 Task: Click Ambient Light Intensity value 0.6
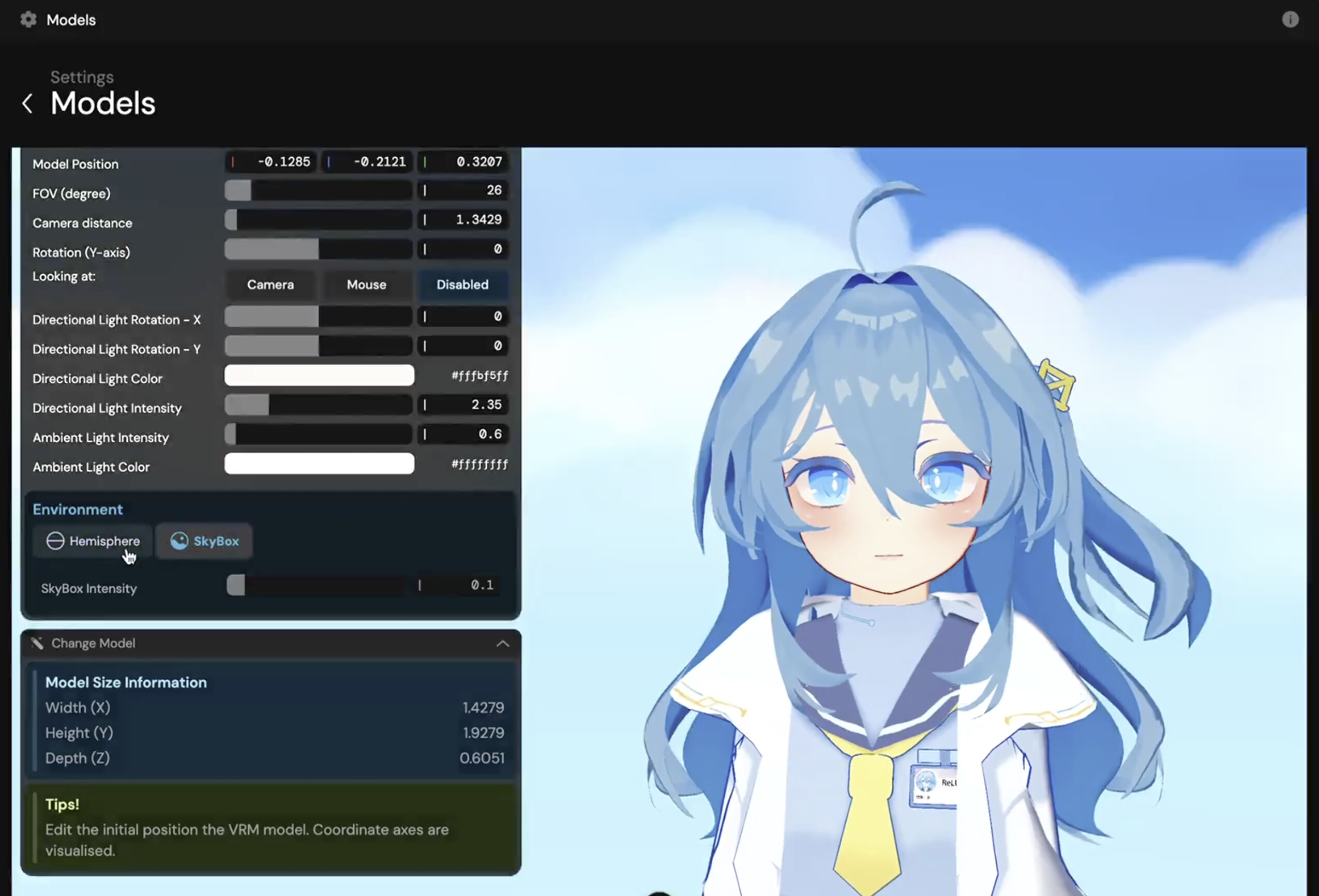pos(462,435)
